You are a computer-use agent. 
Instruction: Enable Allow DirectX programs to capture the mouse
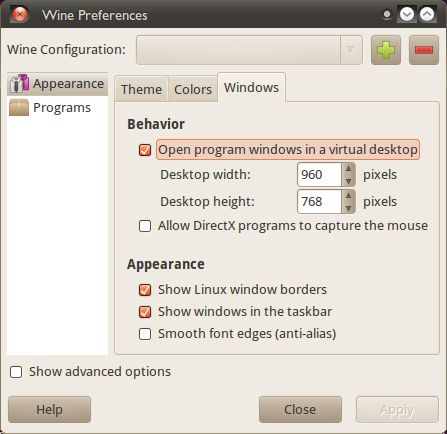[x=145, y=226]
